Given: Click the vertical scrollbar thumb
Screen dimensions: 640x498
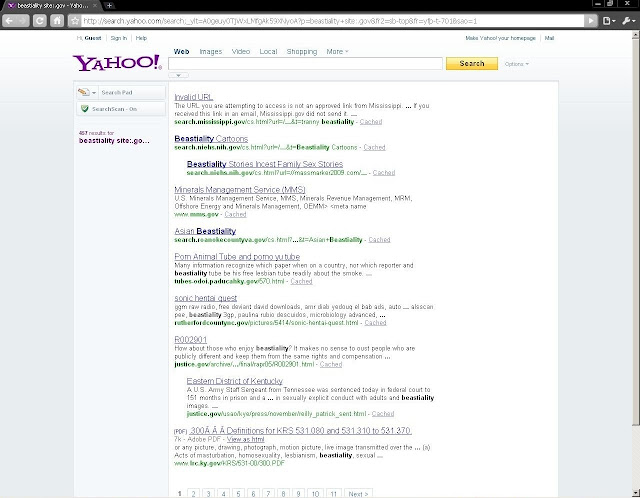Looking at the screenshot, I should (x=636, y=232).
